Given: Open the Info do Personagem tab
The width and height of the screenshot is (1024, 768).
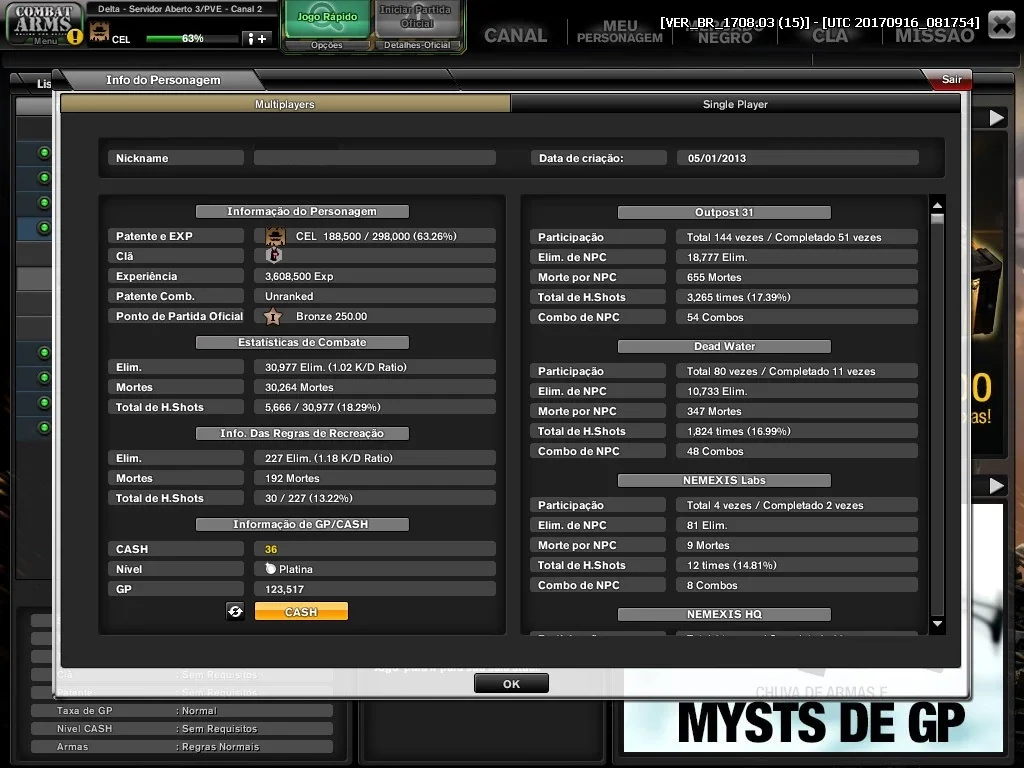Looking at the screenshot, I should (x=163, y=80).
